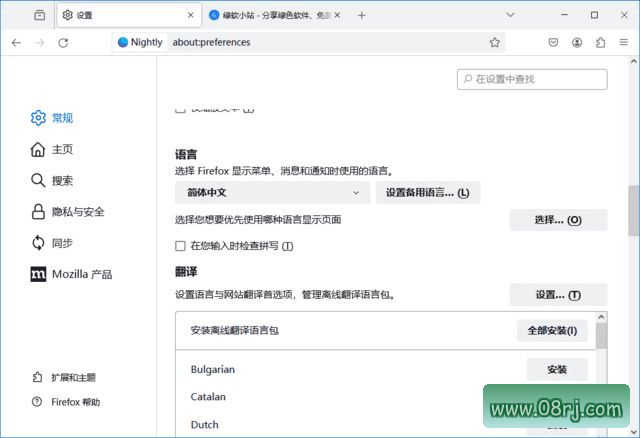The image size is (640, 438).
Task: Click the translation 设置… (T) button
Action: pos(558,295)
